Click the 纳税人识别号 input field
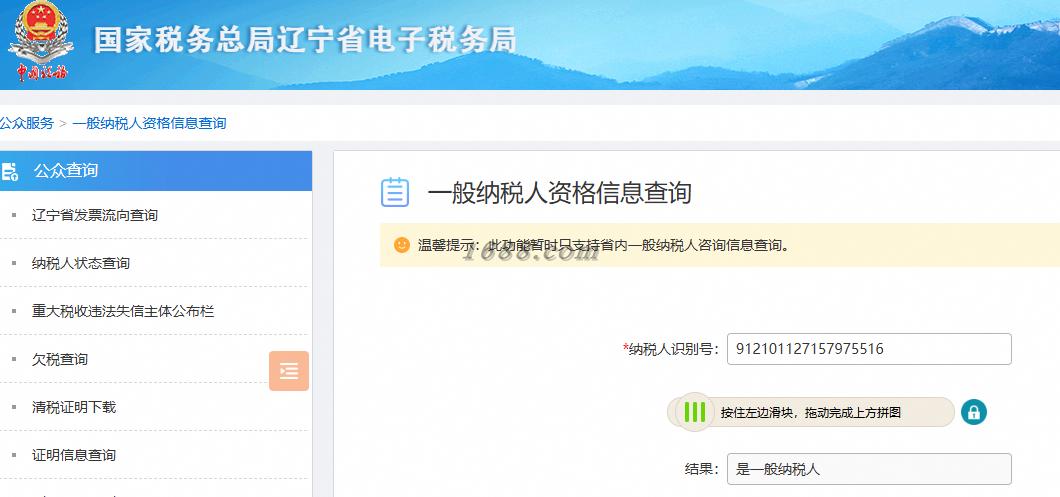 point(869,349)
